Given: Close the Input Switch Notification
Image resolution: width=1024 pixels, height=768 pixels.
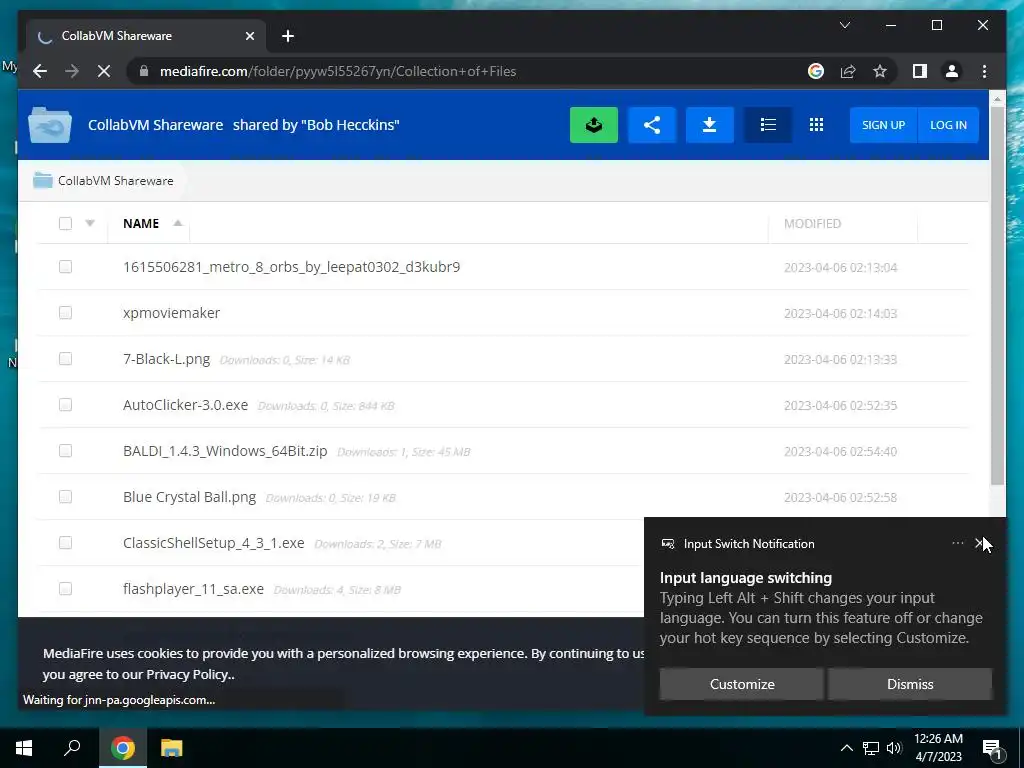Looking at the screenshot, I should pyautogui.click(x=980, y=543).
